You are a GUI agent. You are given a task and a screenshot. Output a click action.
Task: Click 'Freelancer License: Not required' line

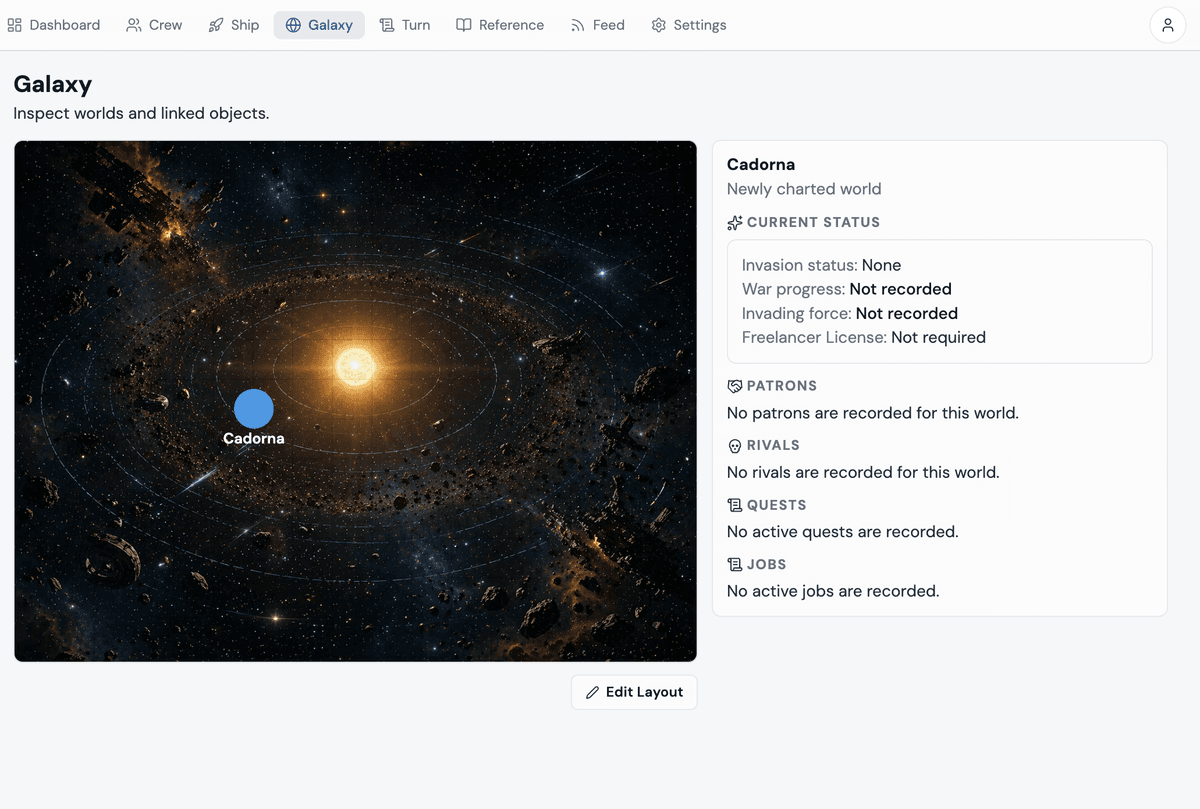tap(864, 337)
